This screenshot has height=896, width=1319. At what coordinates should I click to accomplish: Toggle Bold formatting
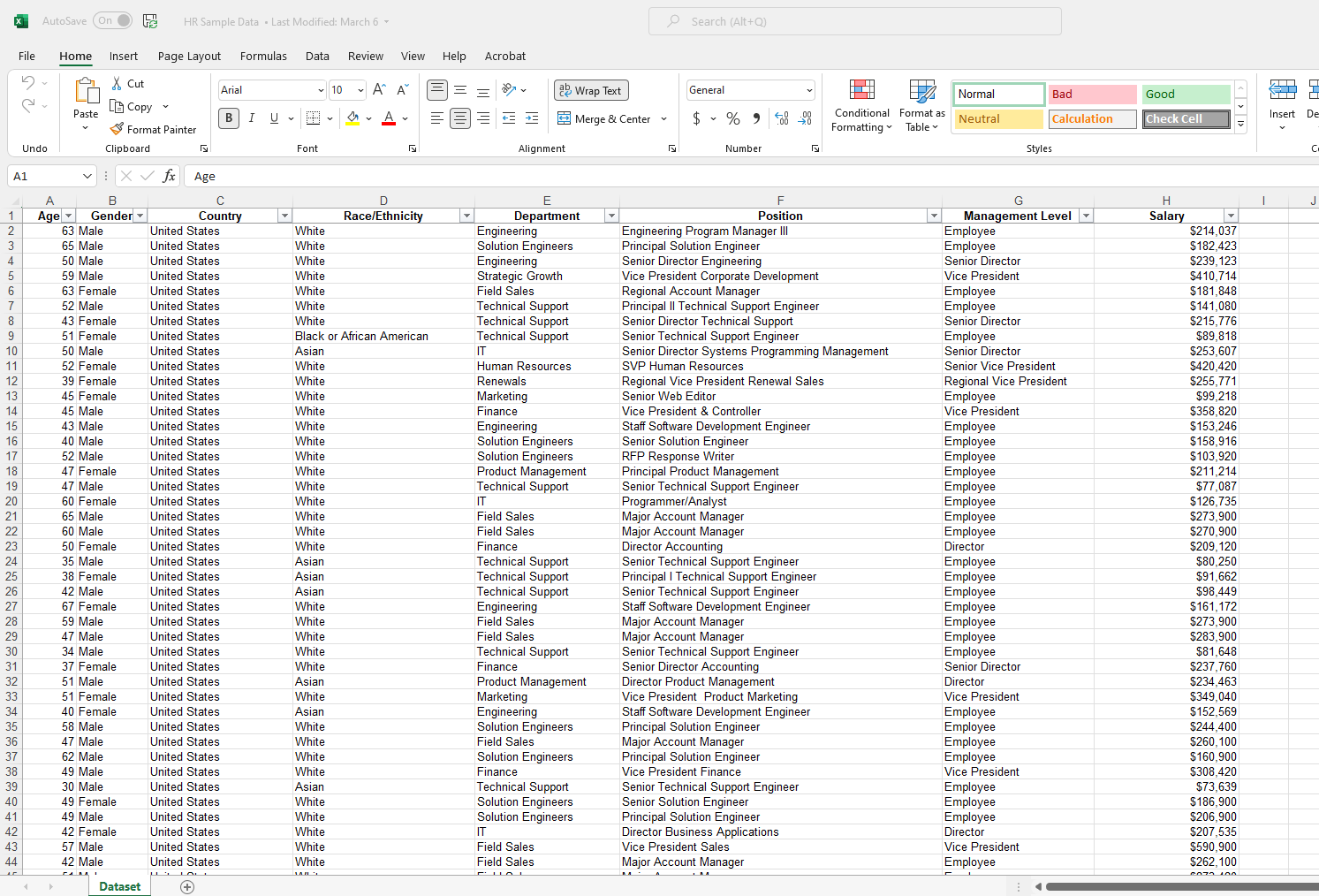(229, 118)
